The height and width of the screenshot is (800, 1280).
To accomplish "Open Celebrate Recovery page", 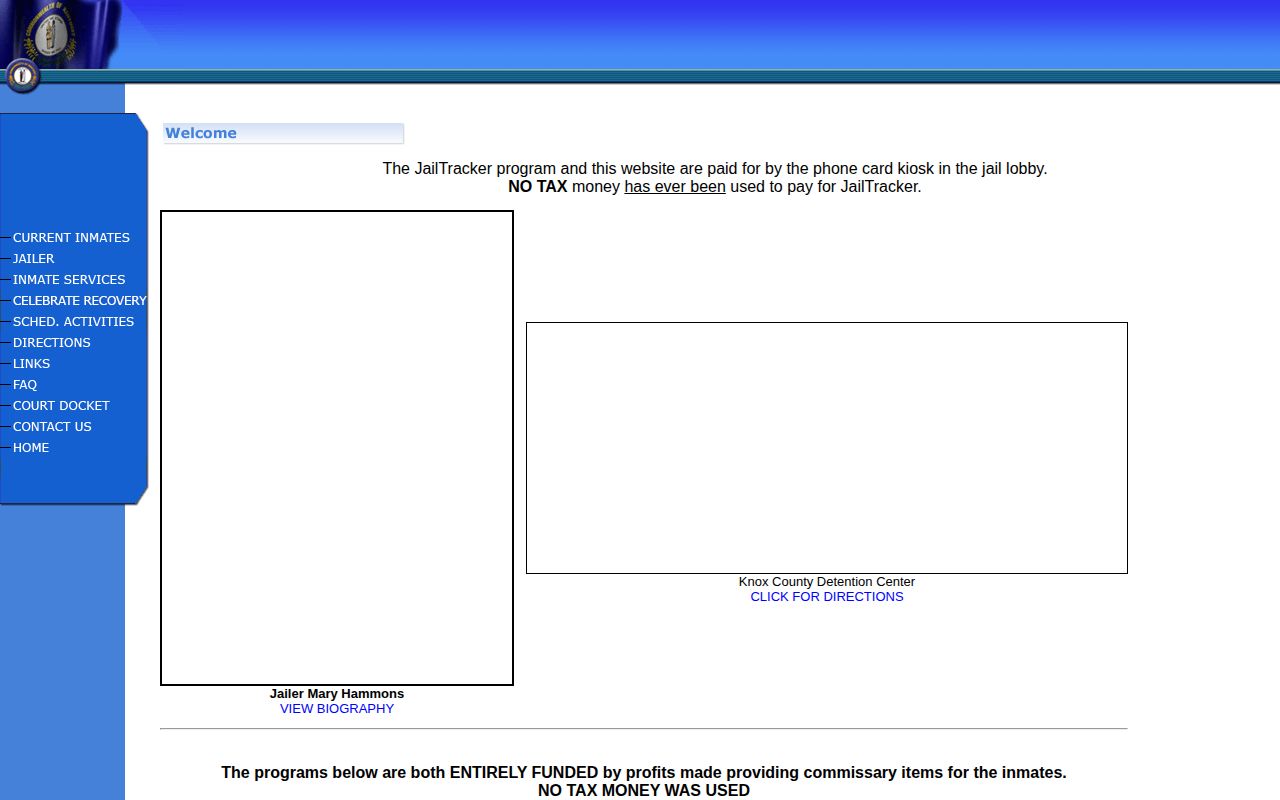I will (79, 300).
